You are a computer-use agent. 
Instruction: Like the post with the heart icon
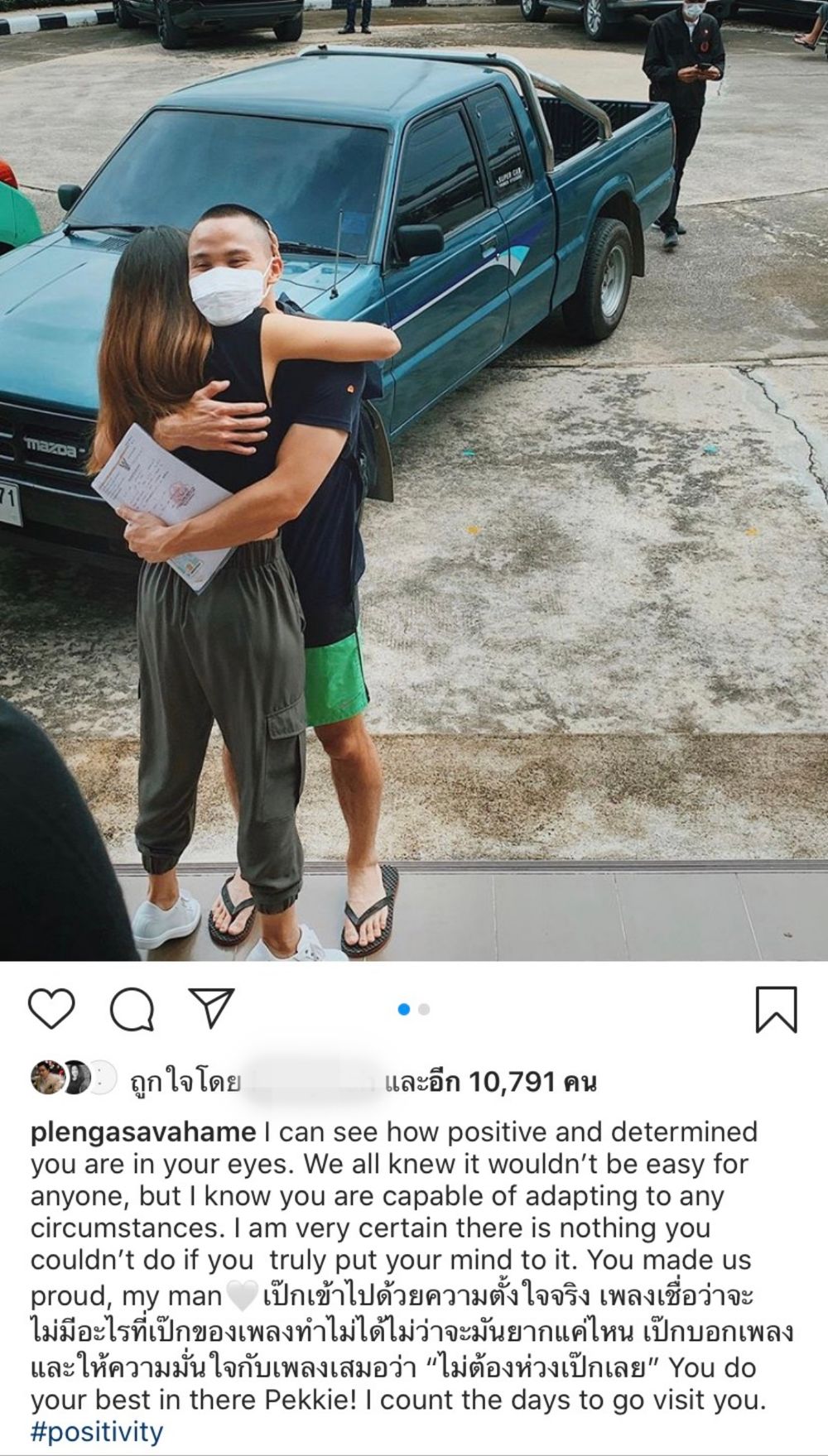click(x=52, y=1010)
